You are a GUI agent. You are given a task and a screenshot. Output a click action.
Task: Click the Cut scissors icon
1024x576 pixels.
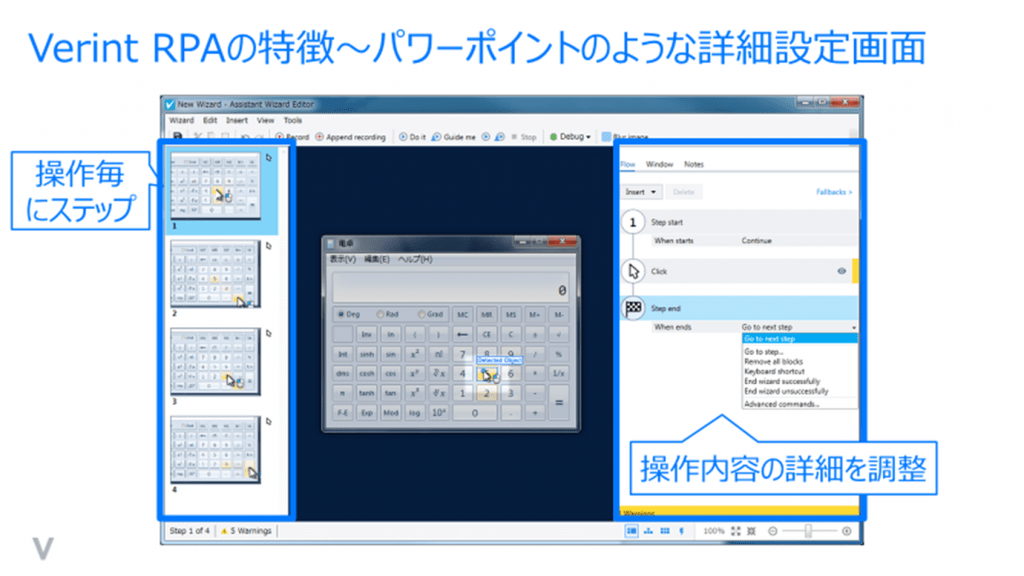pyautogui.click(x=197, y=136)
